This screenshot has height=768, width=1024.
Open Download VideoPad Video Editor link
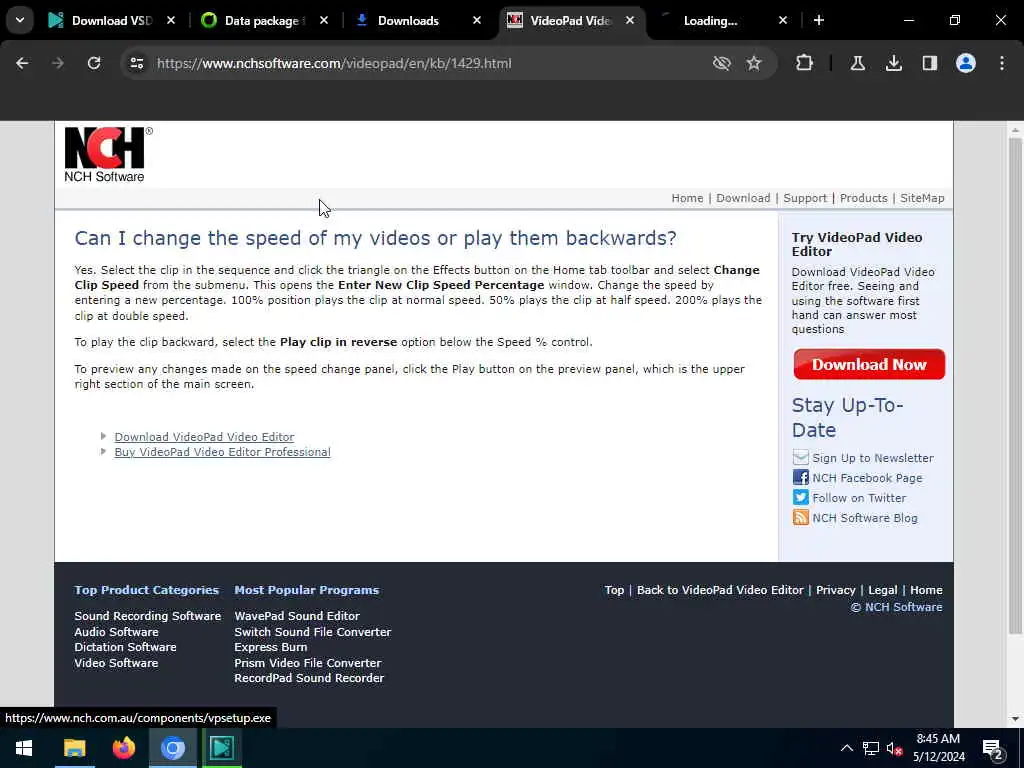(204, 437)
